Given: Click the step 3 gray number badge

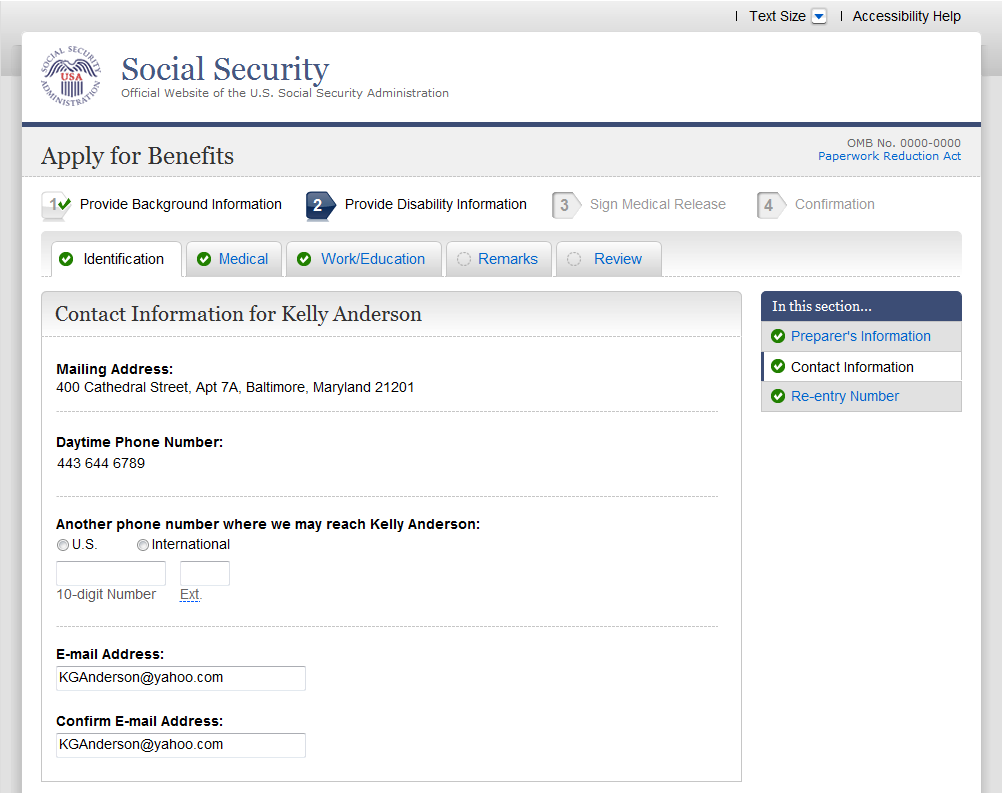Looking at the screenshot, I should tap(565, 205).
